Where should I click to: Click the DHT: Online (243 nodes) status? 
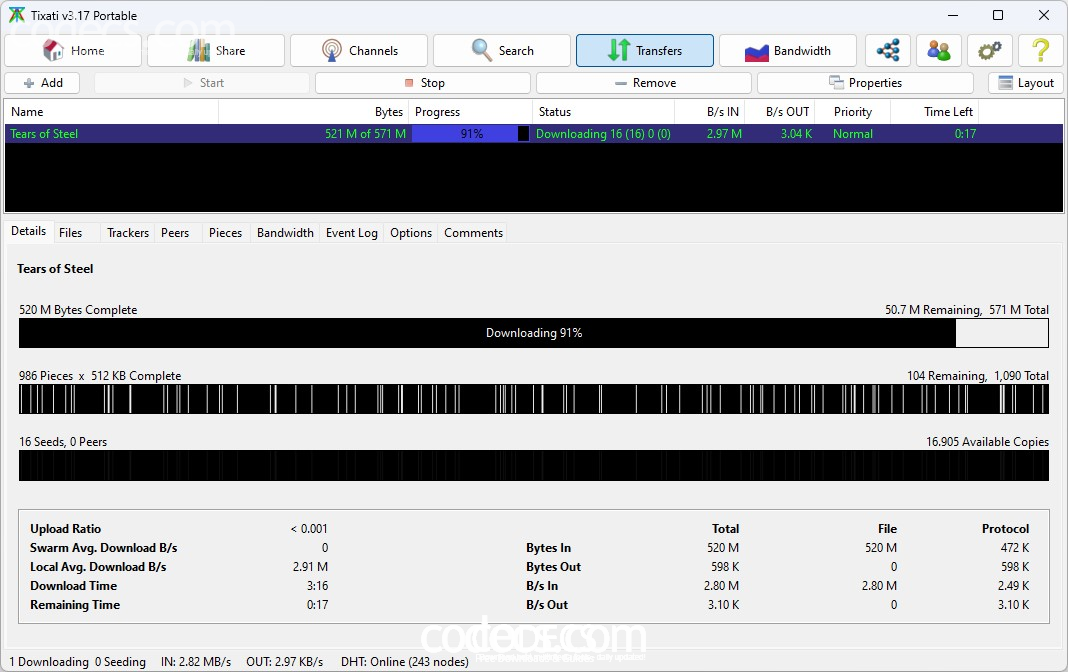click(405, 662)
